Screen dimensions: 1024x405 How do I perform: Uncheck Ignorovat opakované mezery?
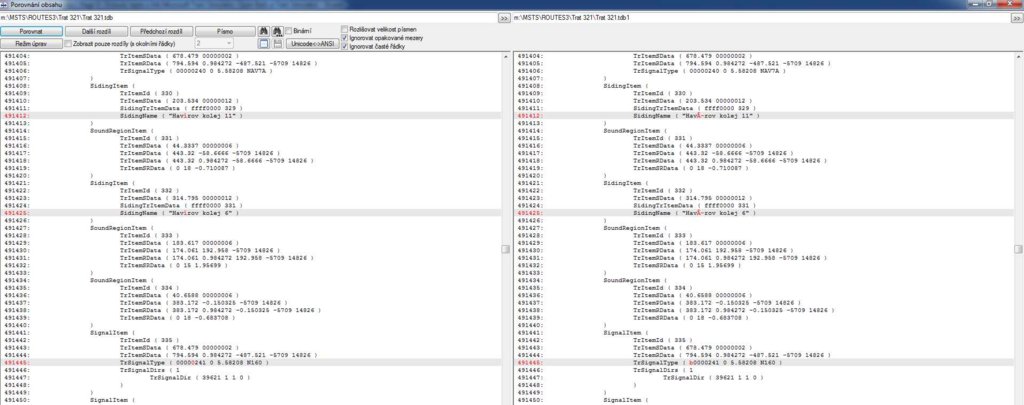[x=345, y=39]
